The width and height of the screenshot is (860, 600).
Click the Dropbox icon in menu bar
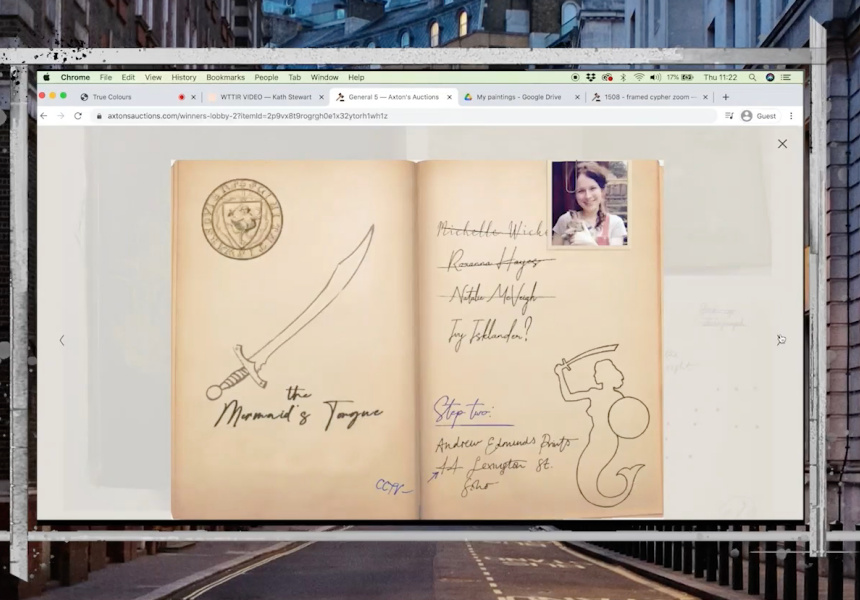591,77
